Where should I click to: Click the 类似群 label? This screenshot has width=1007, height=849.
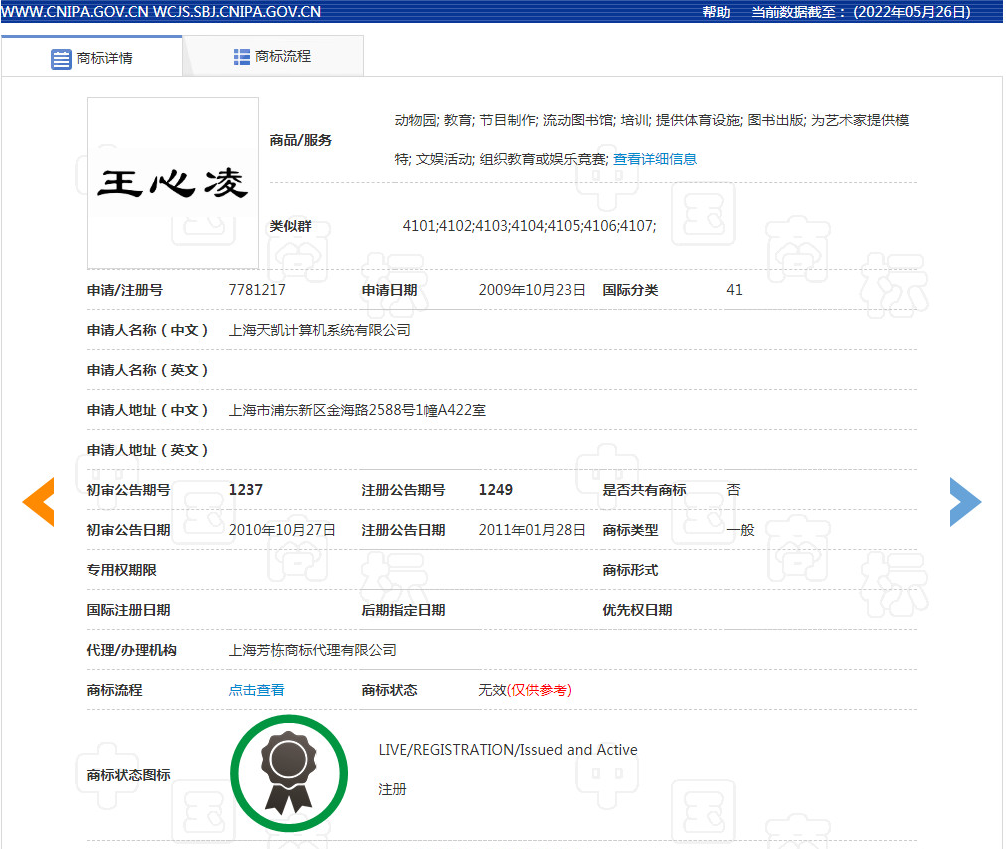pyautogui.click(x=290, y=225)
